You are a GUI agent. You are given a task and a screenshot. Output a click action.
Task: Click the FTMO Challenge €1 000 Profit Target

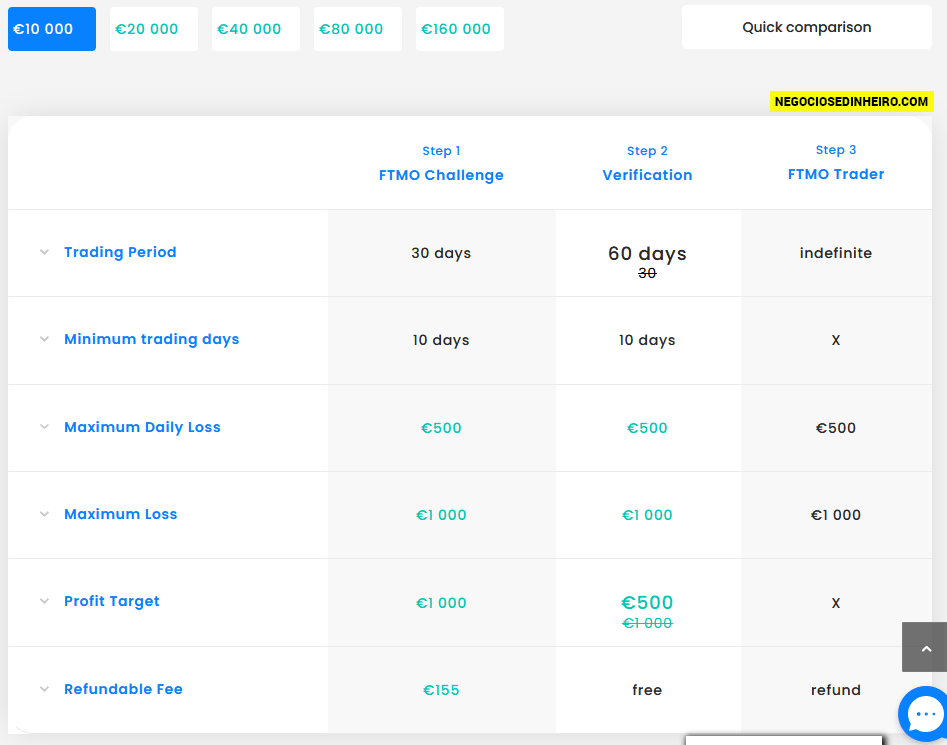(441, 603)
